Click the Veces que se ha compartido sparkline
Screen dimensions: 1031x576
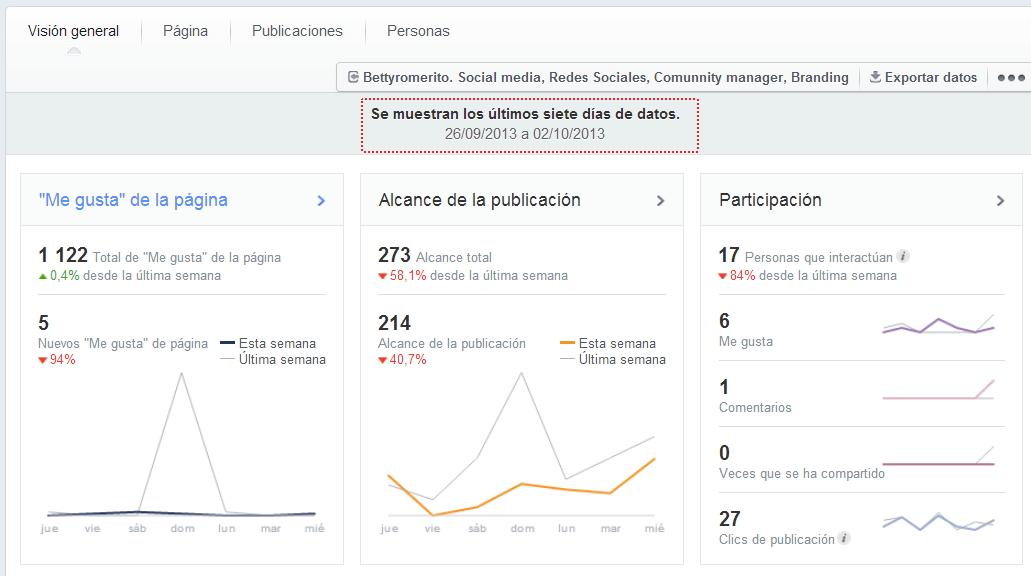click(x=938, y=456)
